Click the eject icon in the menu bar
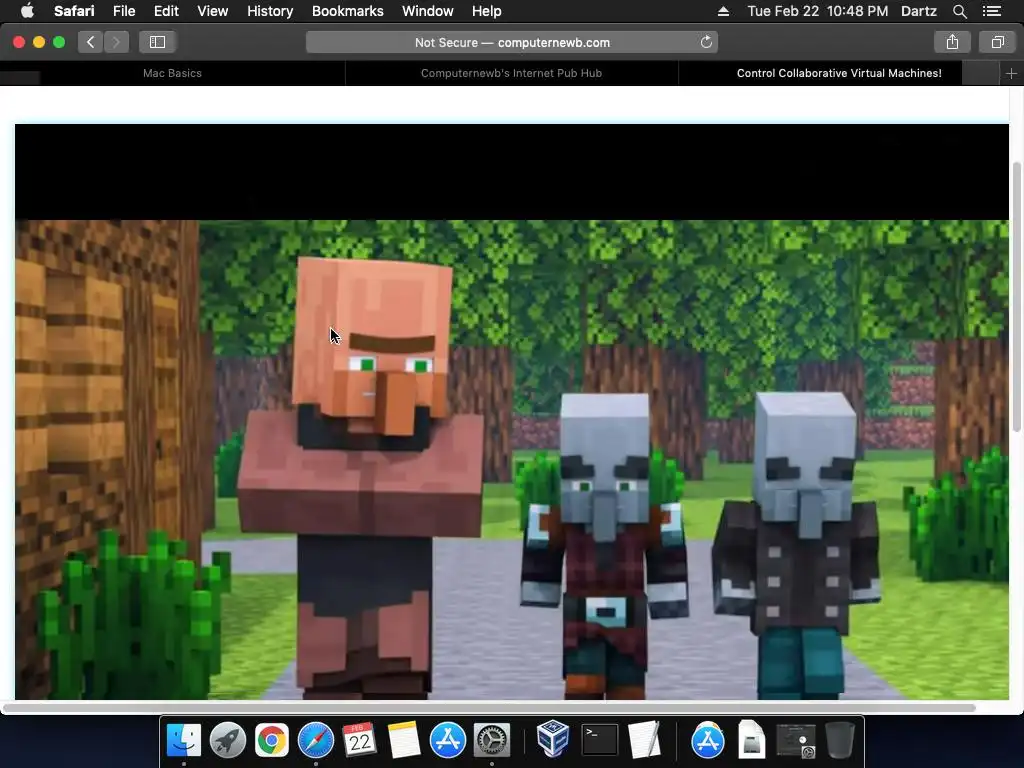The height and width of the screenshot is (768, 1024). pyautogui.click(x=723, y=11)
